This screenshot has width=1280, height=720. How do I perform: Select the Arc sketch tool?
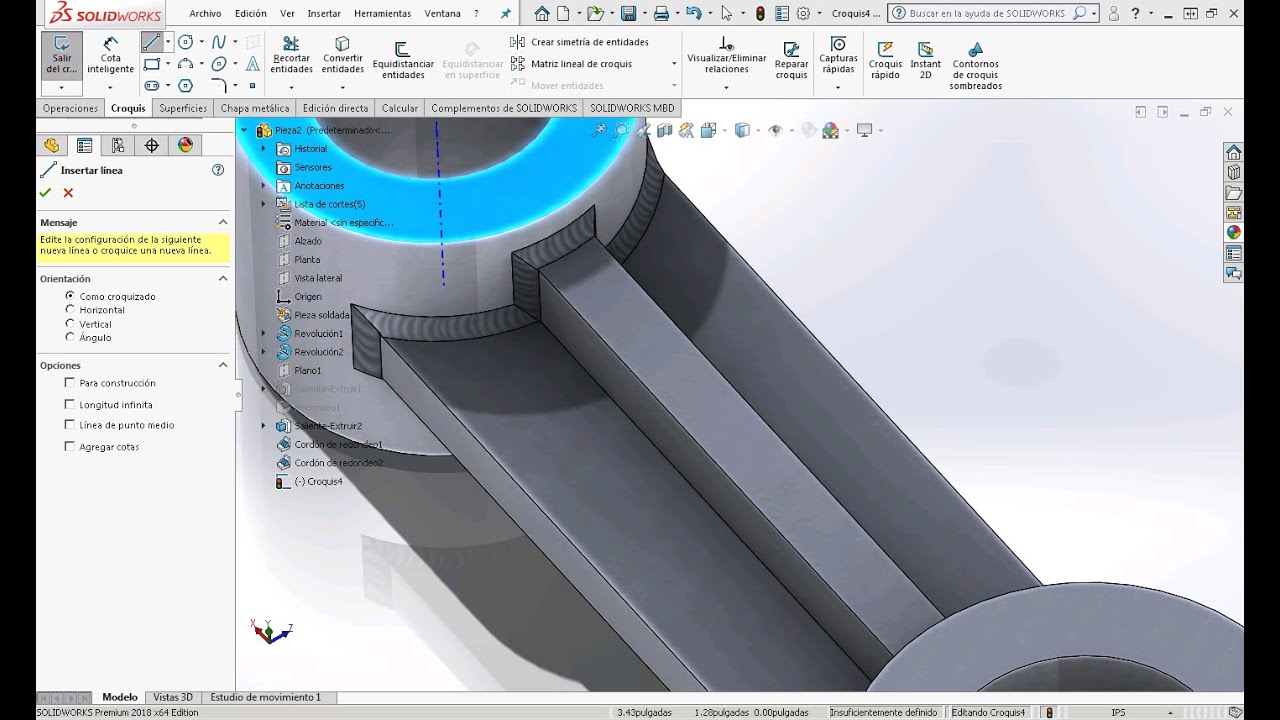click(x=185, y=64)
